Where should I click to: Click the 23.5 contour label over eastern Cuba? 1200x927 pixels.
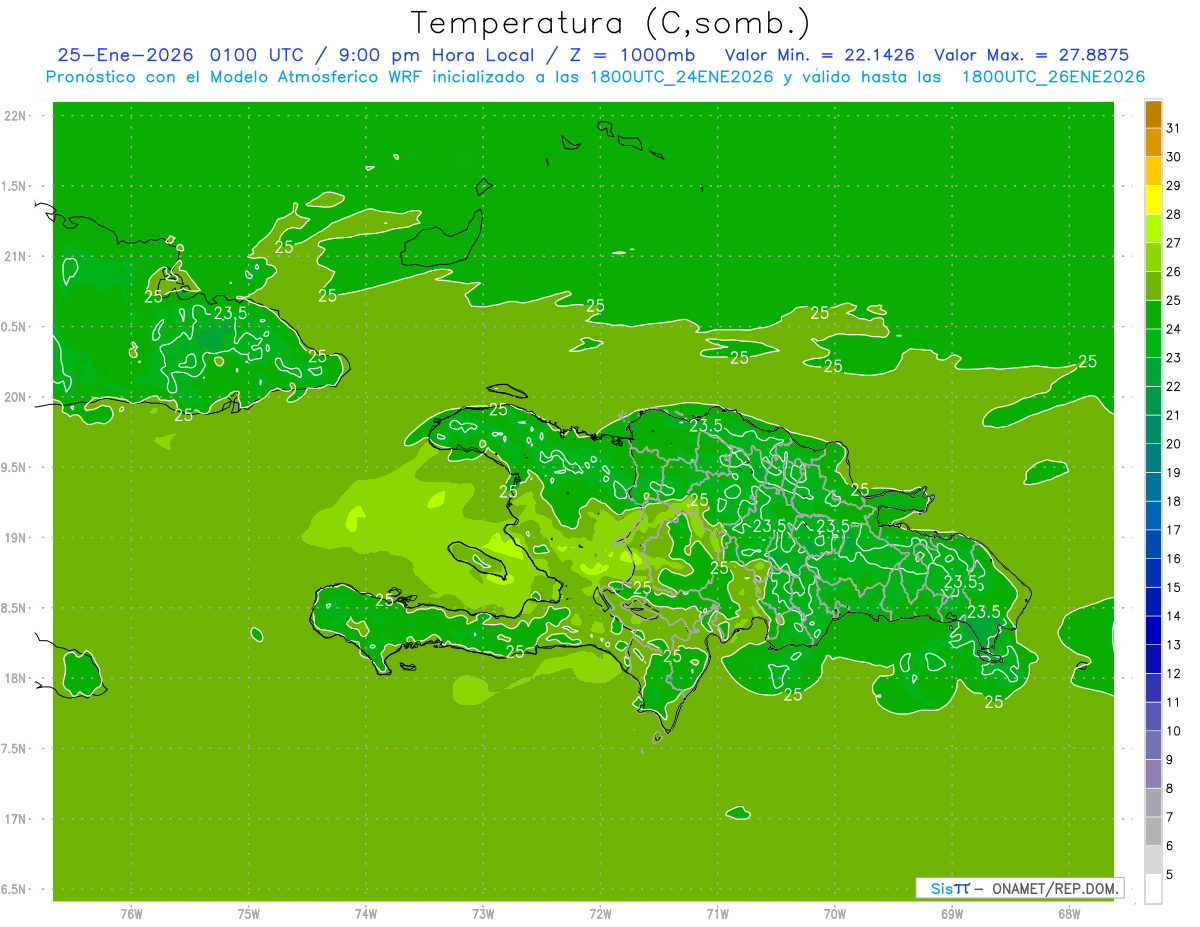[230, 312]
